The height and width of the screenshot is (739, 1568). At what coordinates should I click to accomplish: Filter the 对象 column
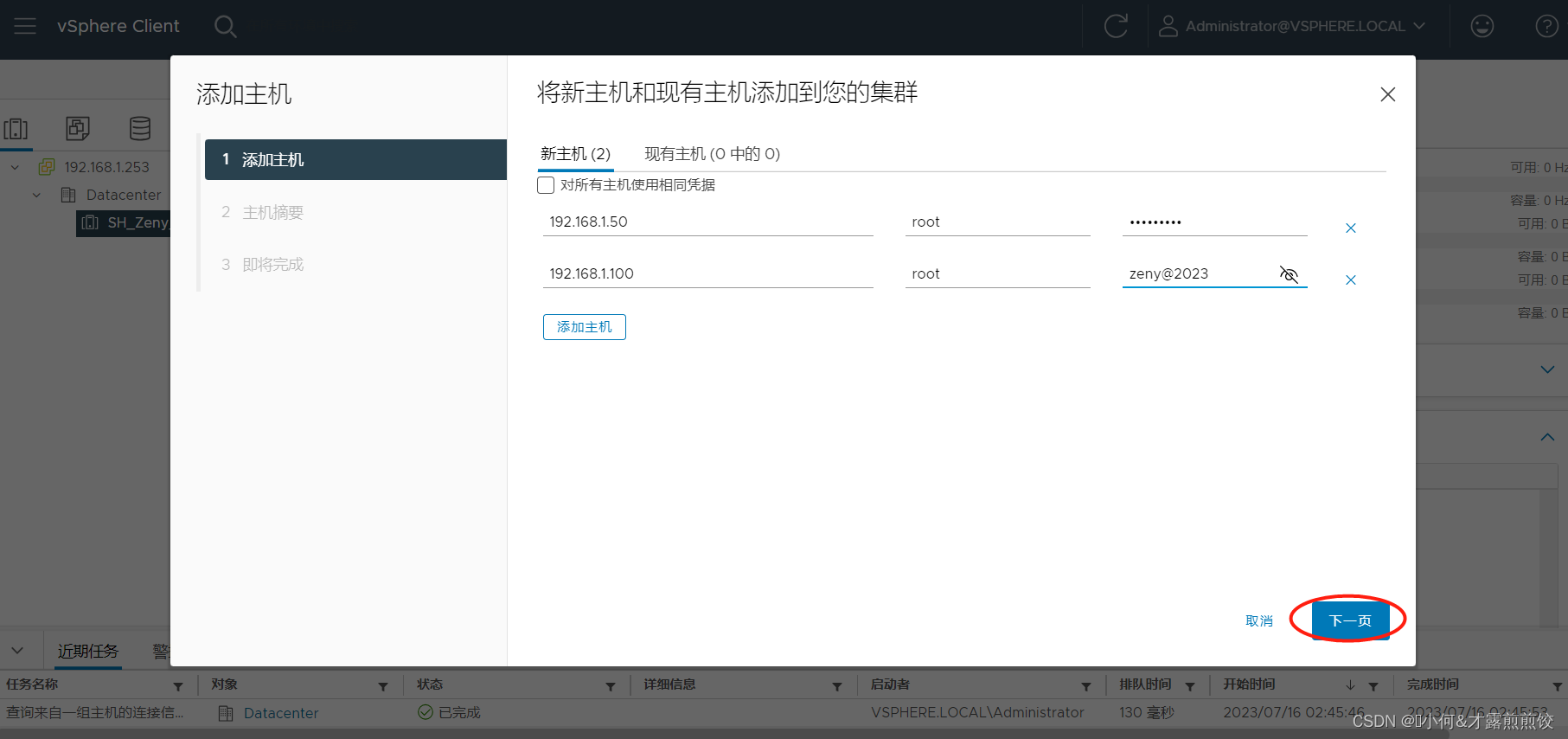point(382,686)
